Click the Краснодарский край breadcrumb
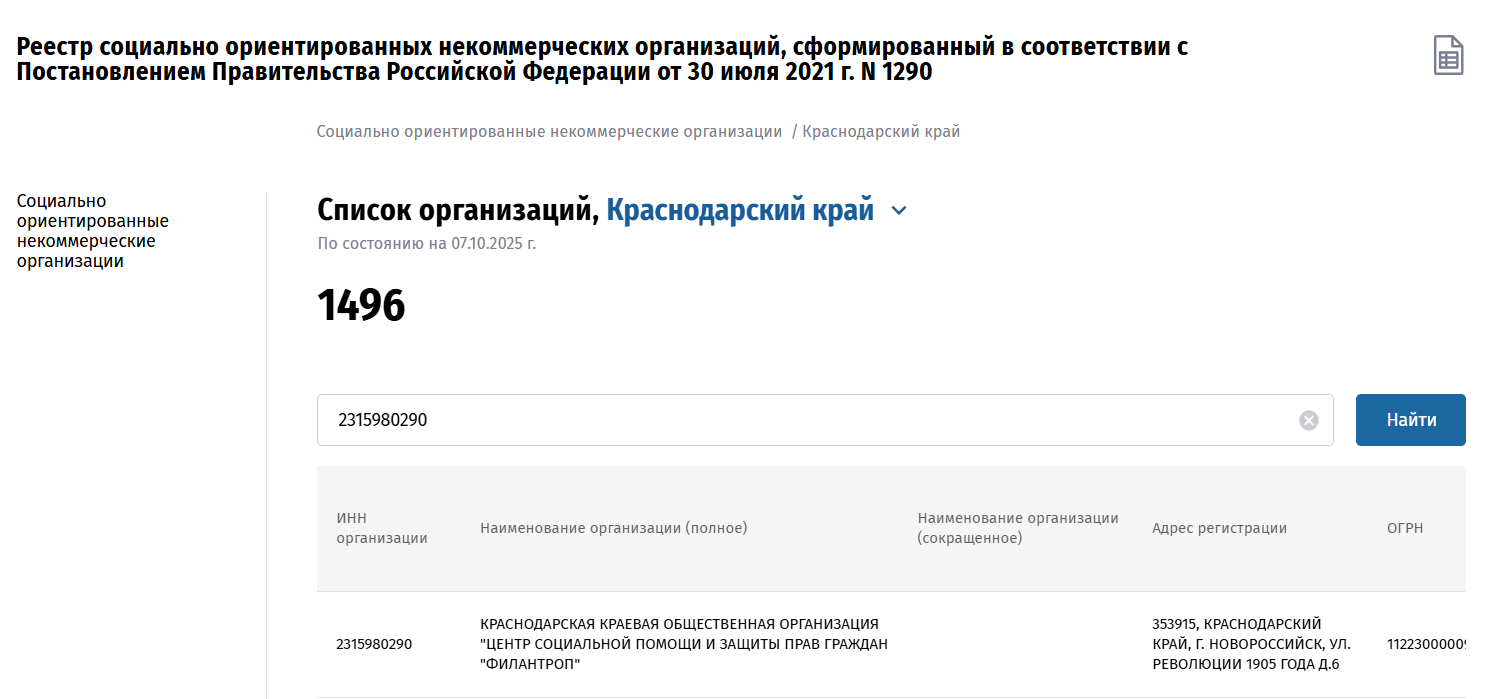Screen dimensions: 1490x699 [881, 132]
